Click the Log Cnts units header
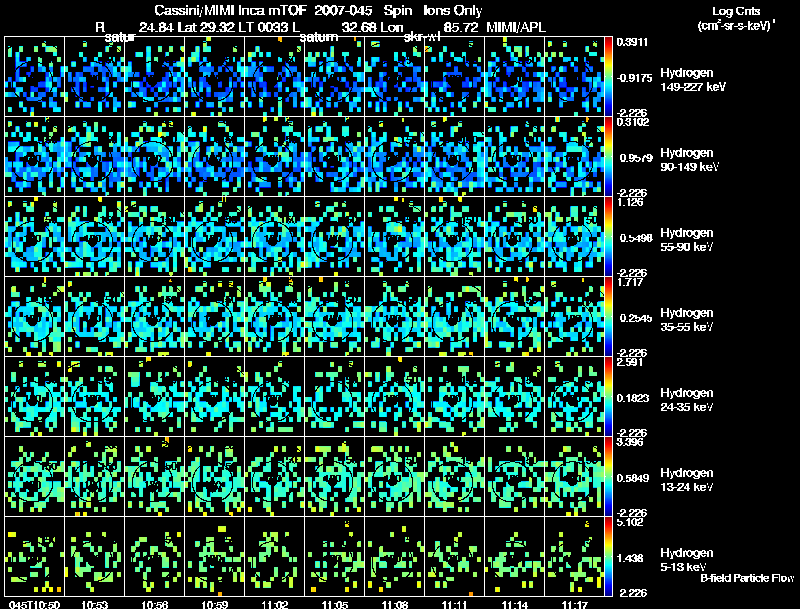This screenshot has width=800, height=609. click(x=736, y=18)
